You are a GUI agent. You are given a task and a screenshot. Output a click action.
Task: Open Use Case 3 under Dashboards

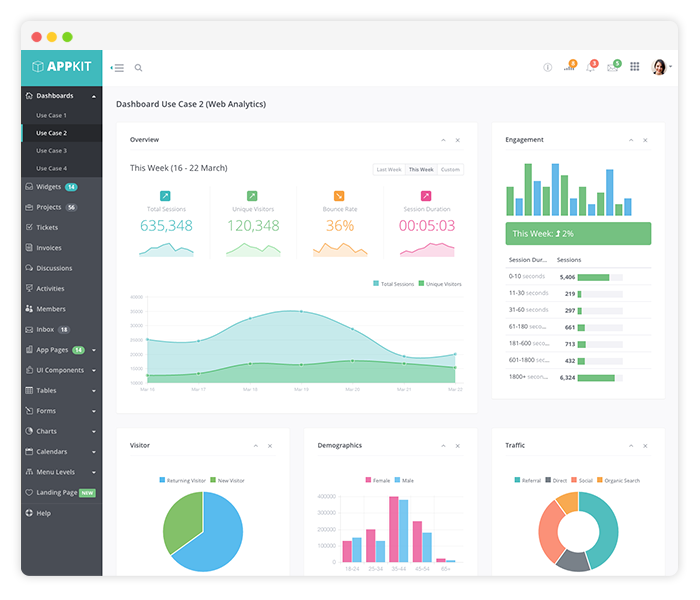pos(51,150)
